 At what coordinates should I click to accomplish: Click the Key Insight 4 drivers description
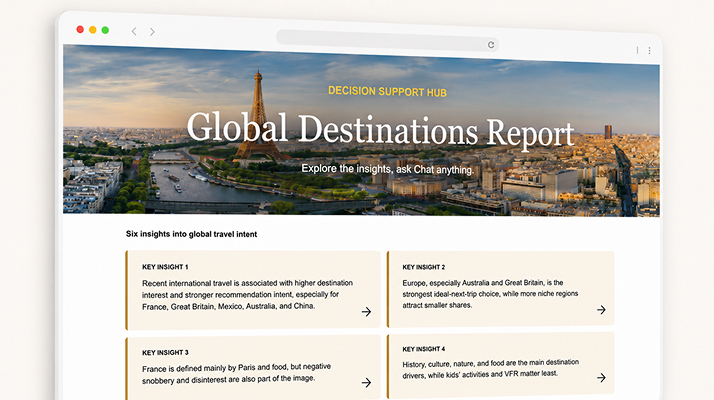[490, 369]
